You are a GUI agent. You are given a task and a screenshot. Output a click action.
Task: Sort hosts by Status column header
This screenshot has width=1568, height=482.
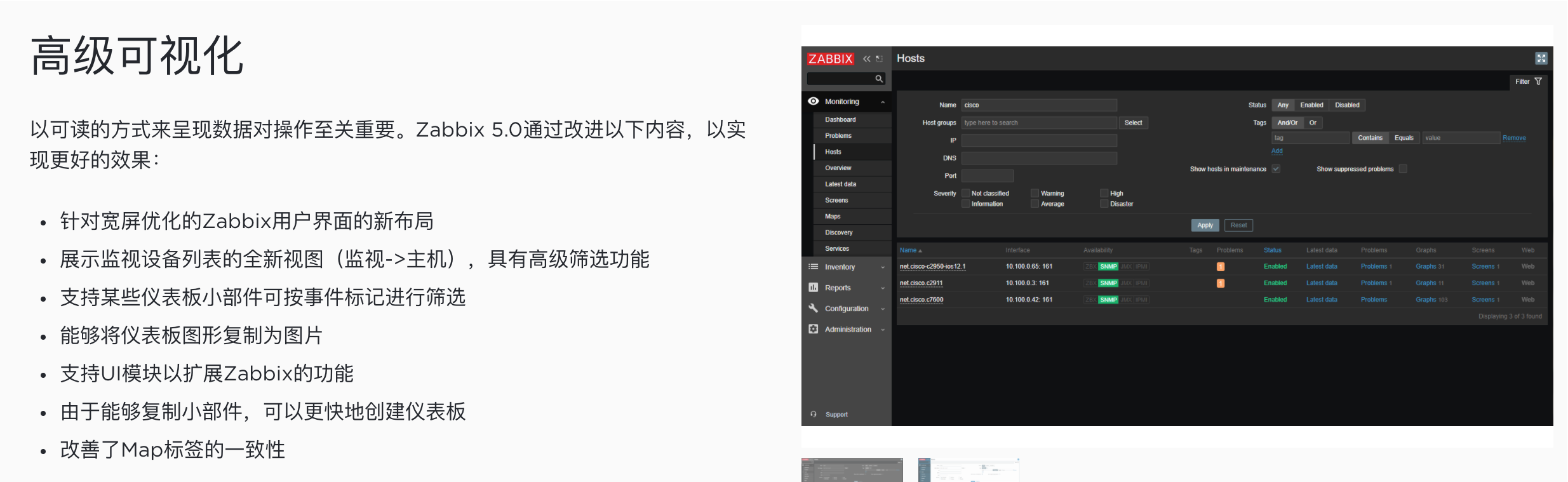(x=1272, y=250)
